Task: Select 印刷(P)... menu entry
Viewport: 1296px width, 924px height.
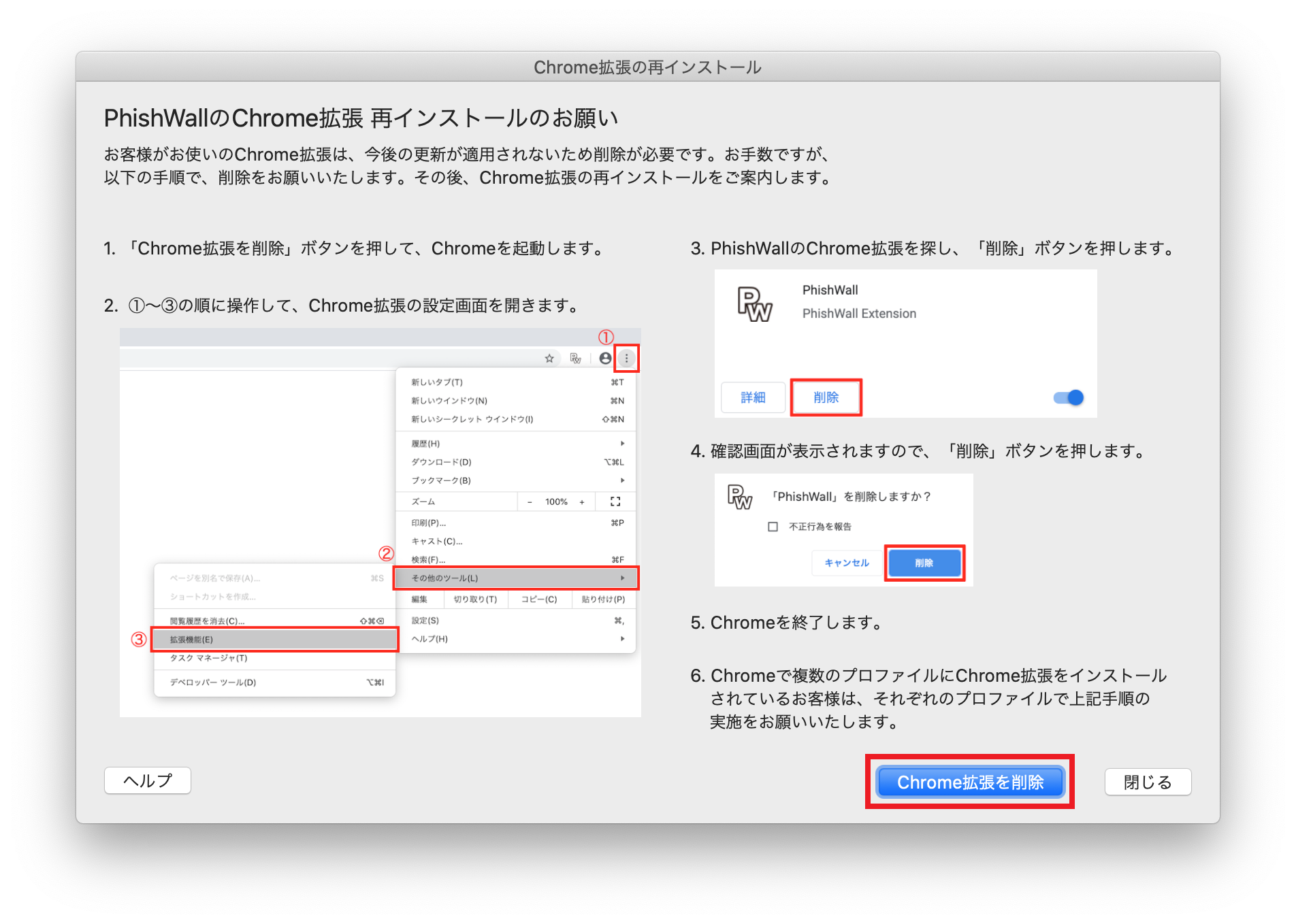Action: click(x=516, y=523)
